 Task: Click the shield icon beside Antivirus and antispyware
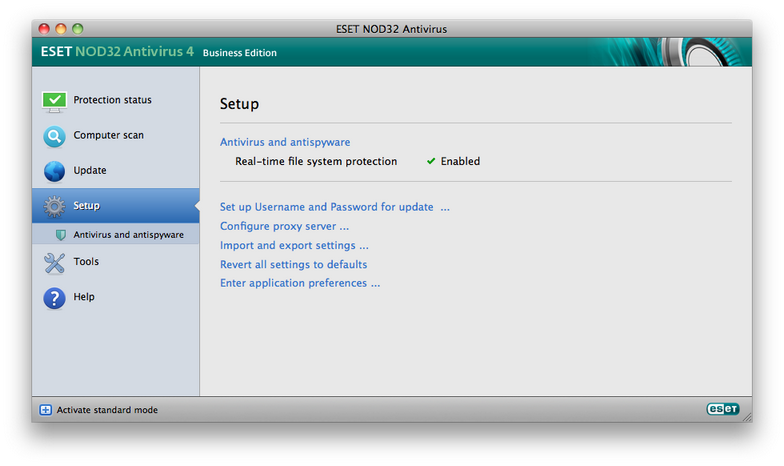click(x=61, y=235)
